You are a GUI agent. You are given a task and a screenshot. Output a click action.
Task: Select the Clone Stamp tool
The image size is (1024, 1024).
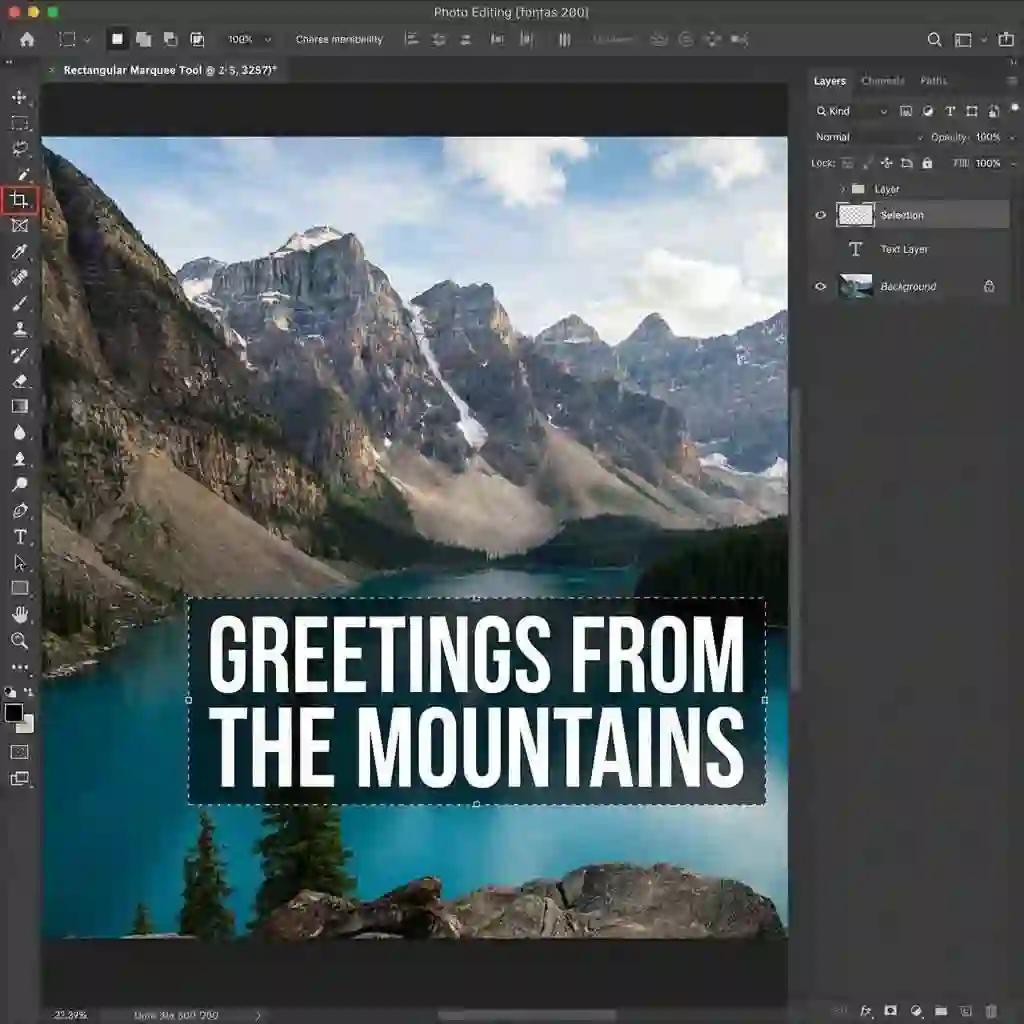(x=20, y=330)
